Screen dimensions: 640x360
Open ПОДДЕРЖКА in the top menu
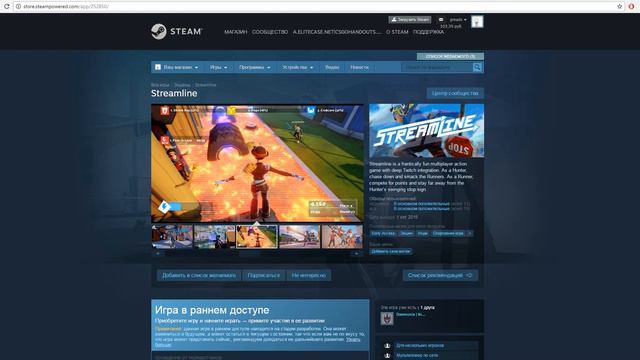(x=428, y=32)
